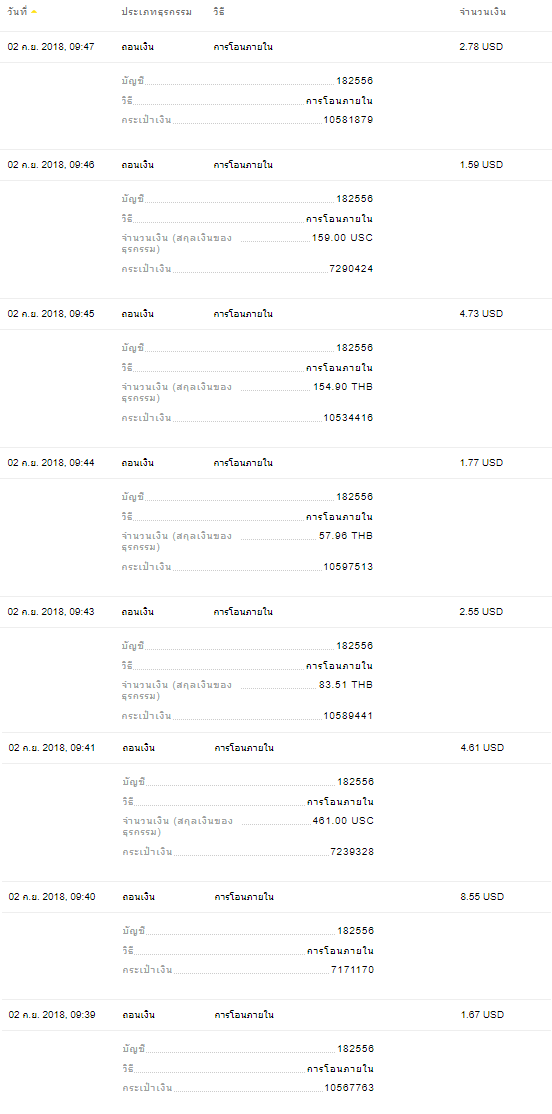This screenshot has width=552, height=1114.
Task: Sort by the ประเภทธุรกรรม column header
Action: click(x=156, y=12)
